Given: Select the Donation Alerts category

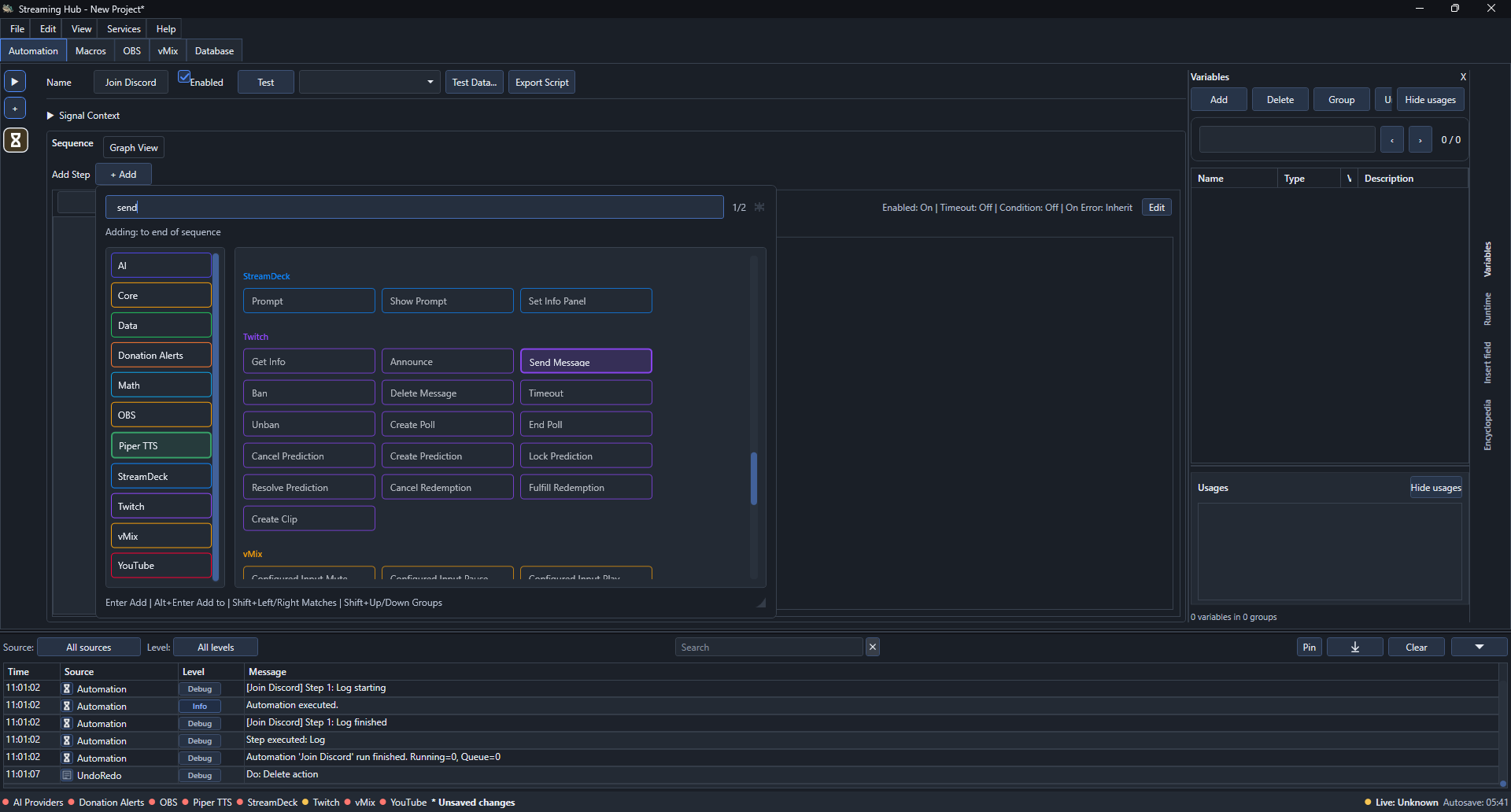Looking at the screenshot, I should [161, 356].
